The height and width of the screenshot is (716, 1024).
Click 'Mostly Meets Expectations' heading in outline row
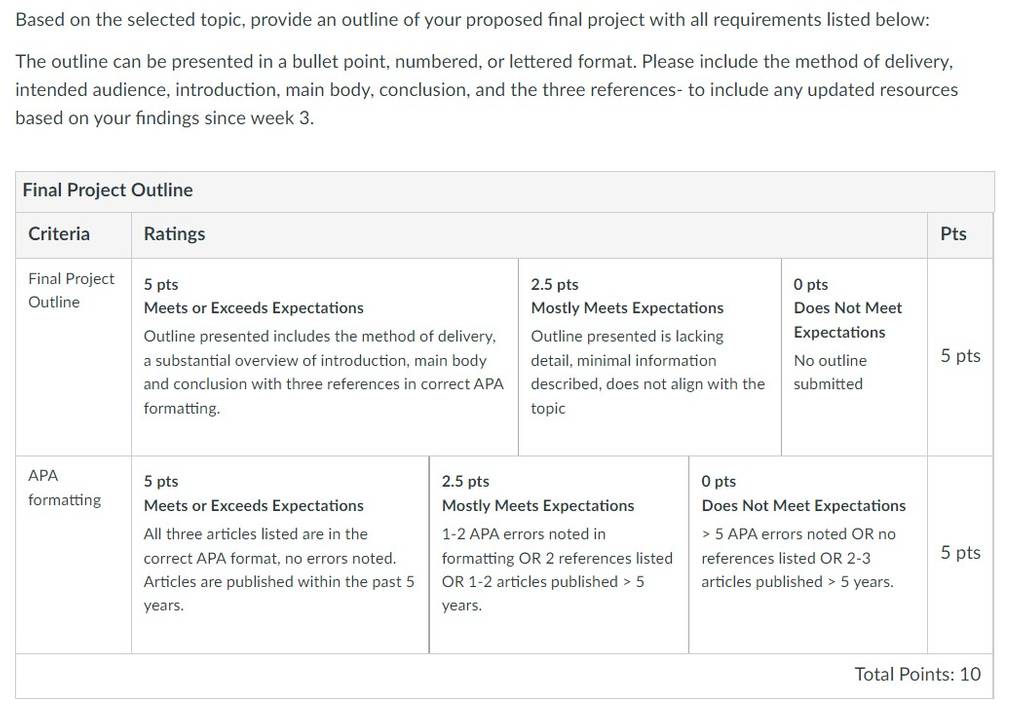pos(627,308)
